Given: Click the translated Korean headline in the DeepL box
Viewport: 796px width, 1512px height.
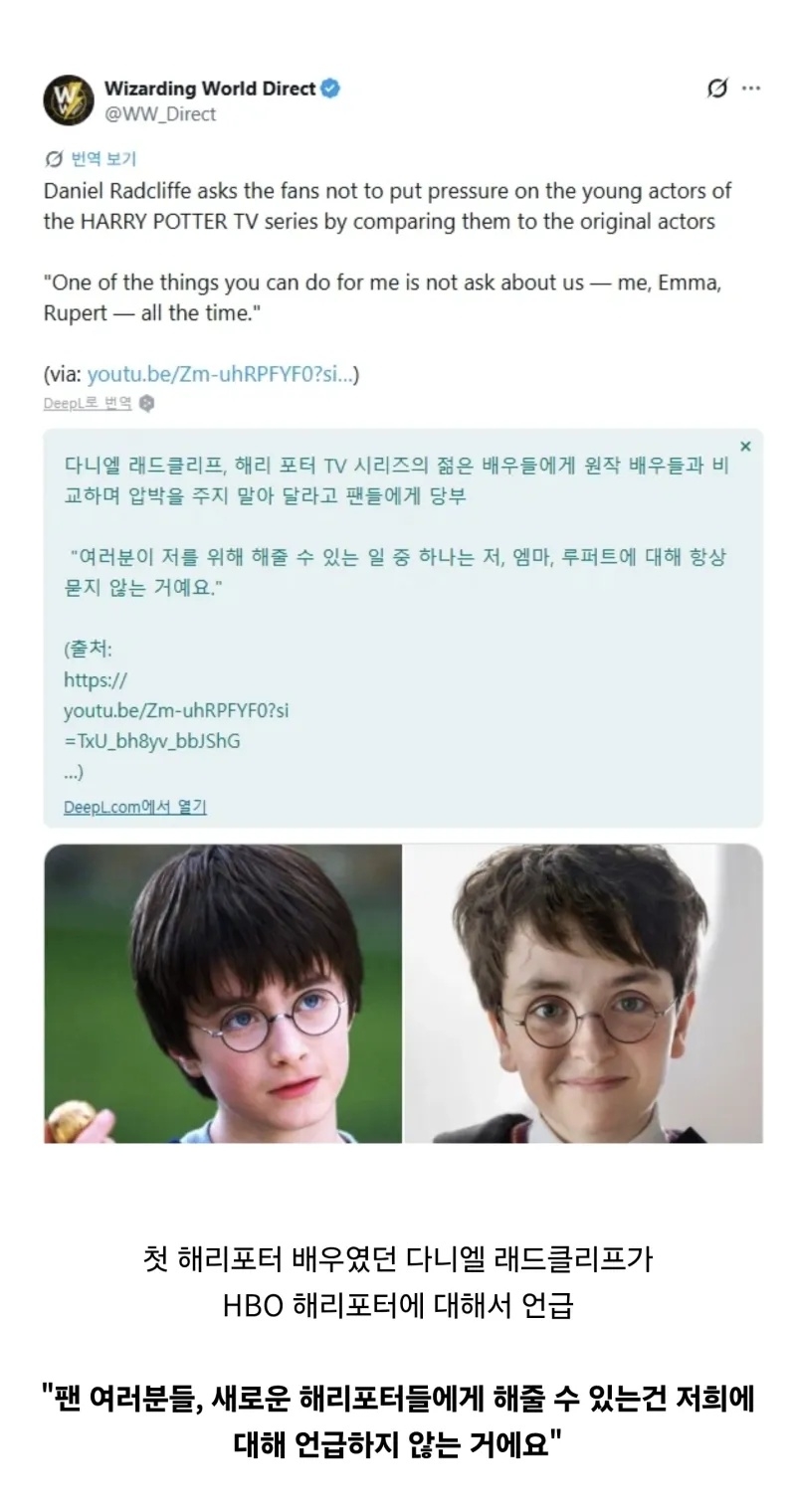Looking at the screenshot, I should pyautogui.click(x=396, y=480).
